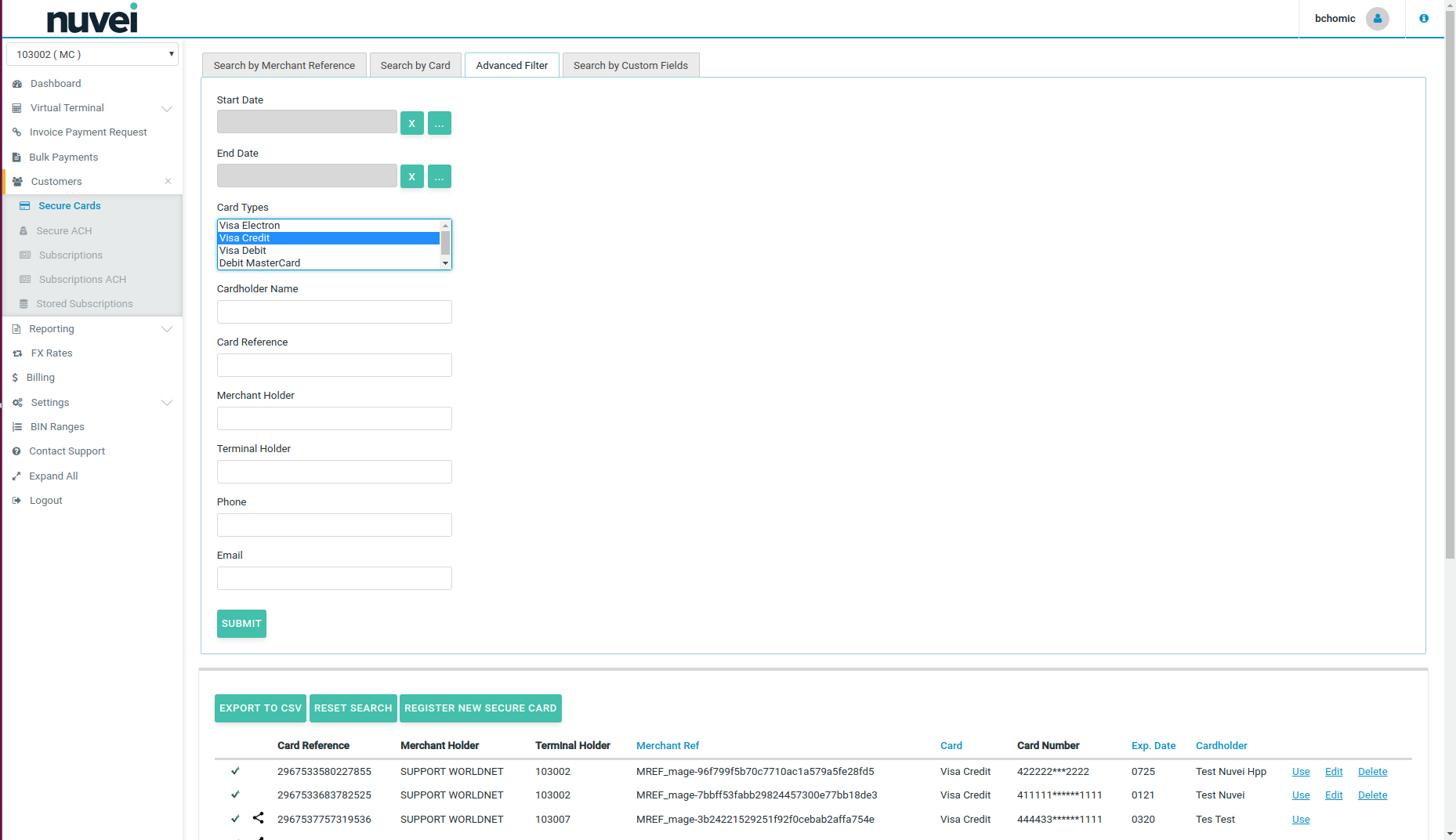Click the user profile avatar icon

[x=1377, y=19]
